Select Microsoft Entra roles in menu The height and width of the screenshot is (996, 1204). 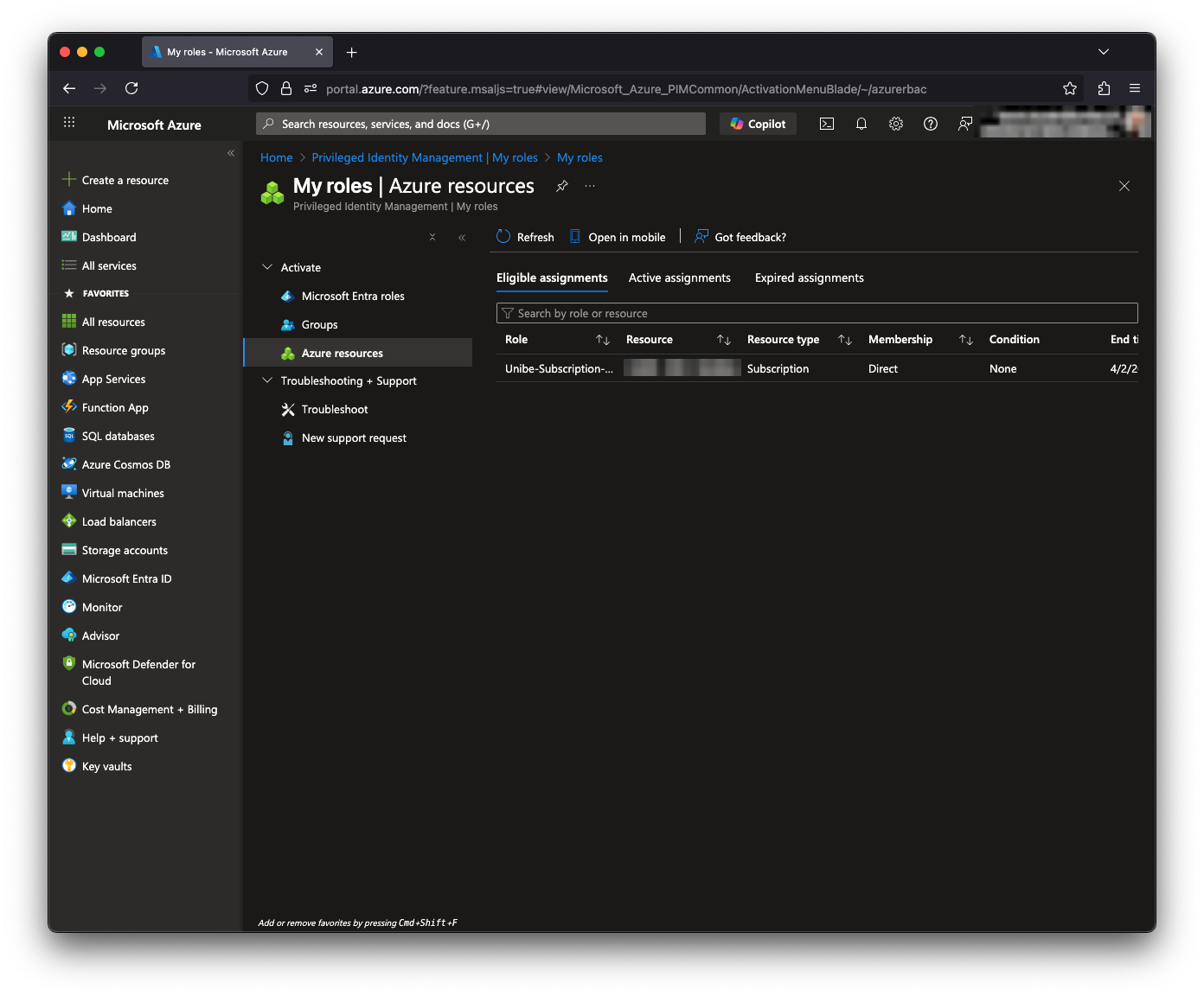353,296
